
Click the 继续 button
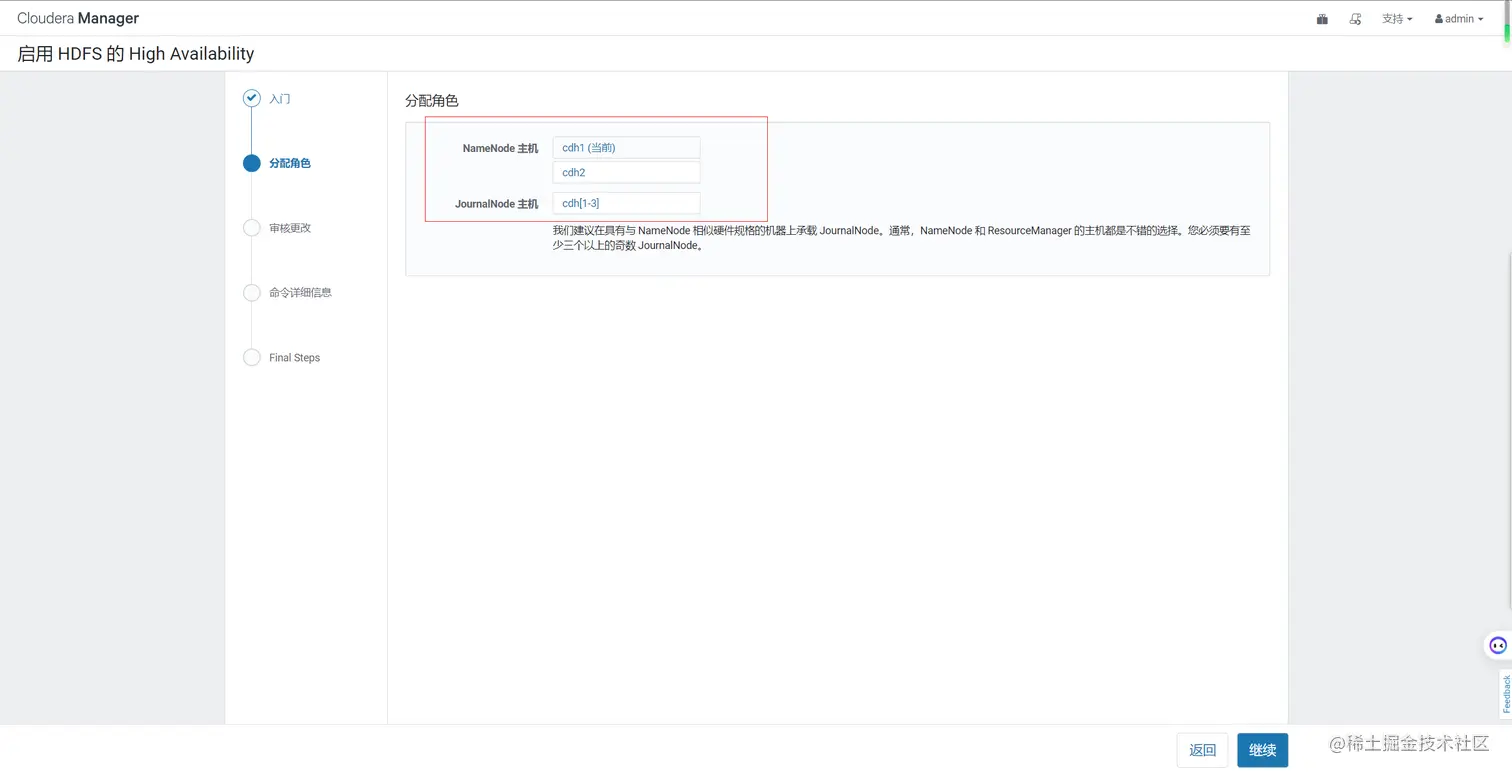coord(1263,750)
